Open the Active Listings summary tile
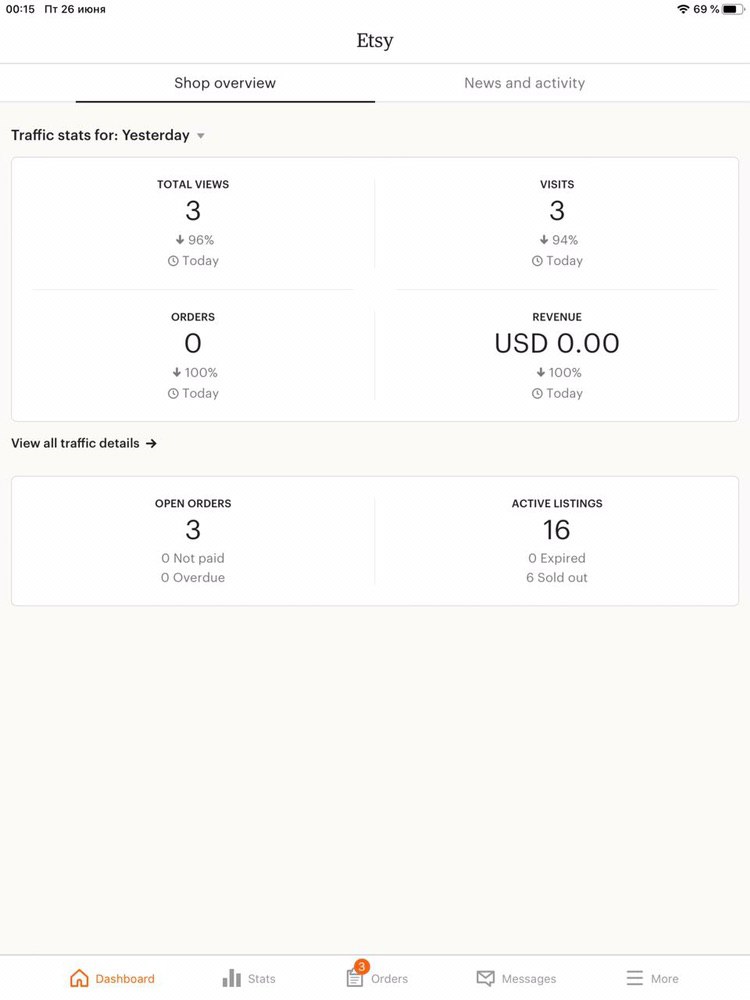 557,540
